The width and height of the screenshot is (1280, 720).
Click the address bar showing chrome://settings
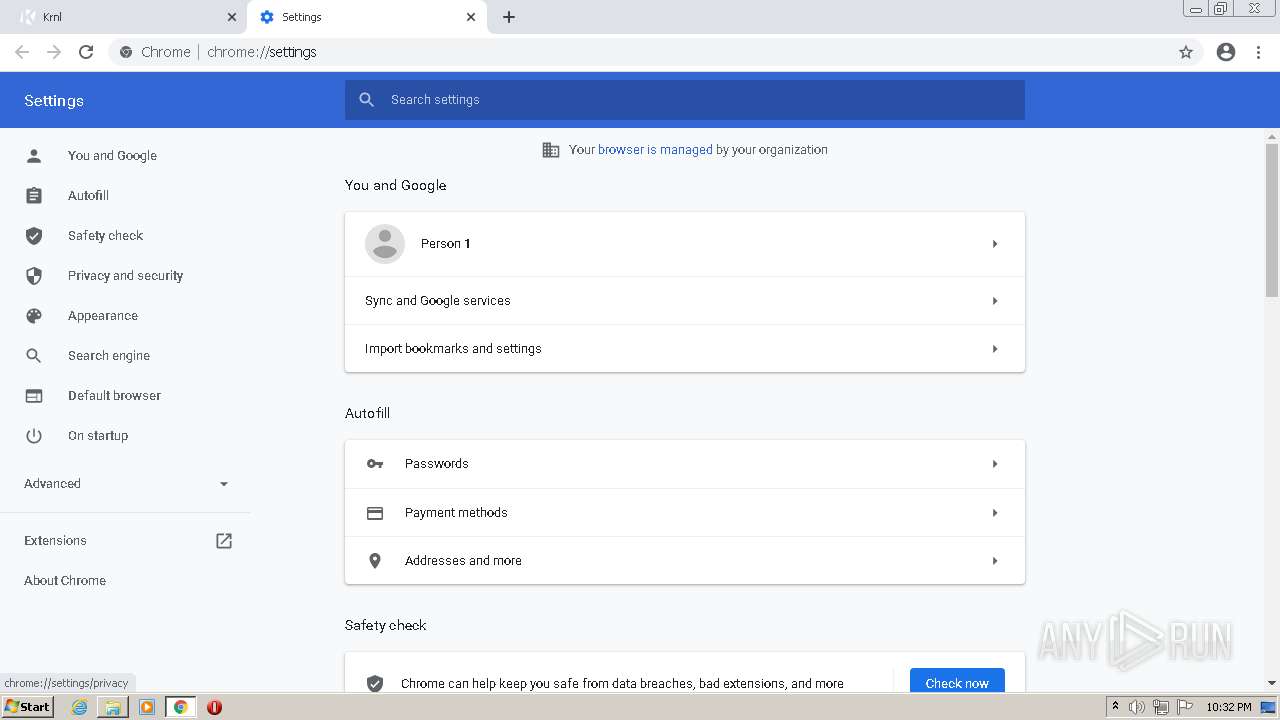point(640,52)
